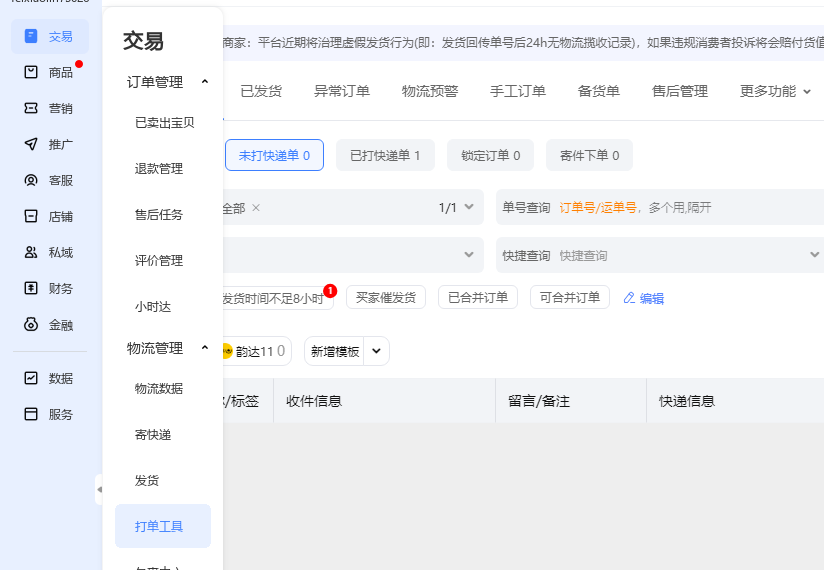Image resolution: width=824 pixels, height=570 pixels.
Task: Select the 未打快递单 0 filter
Action: point(274,155)
